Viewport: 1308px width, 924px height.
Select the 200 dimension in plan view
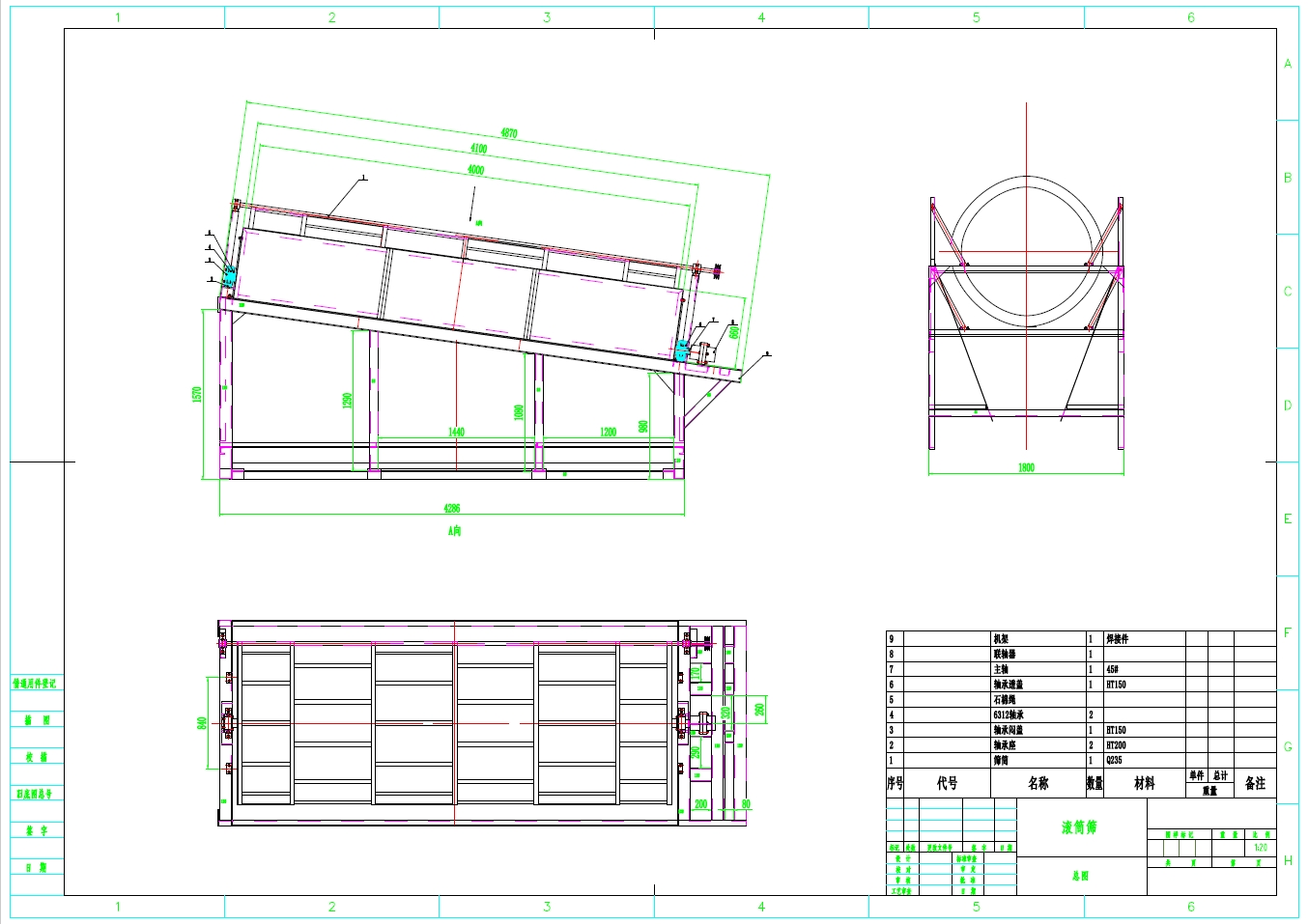(700, 803)
